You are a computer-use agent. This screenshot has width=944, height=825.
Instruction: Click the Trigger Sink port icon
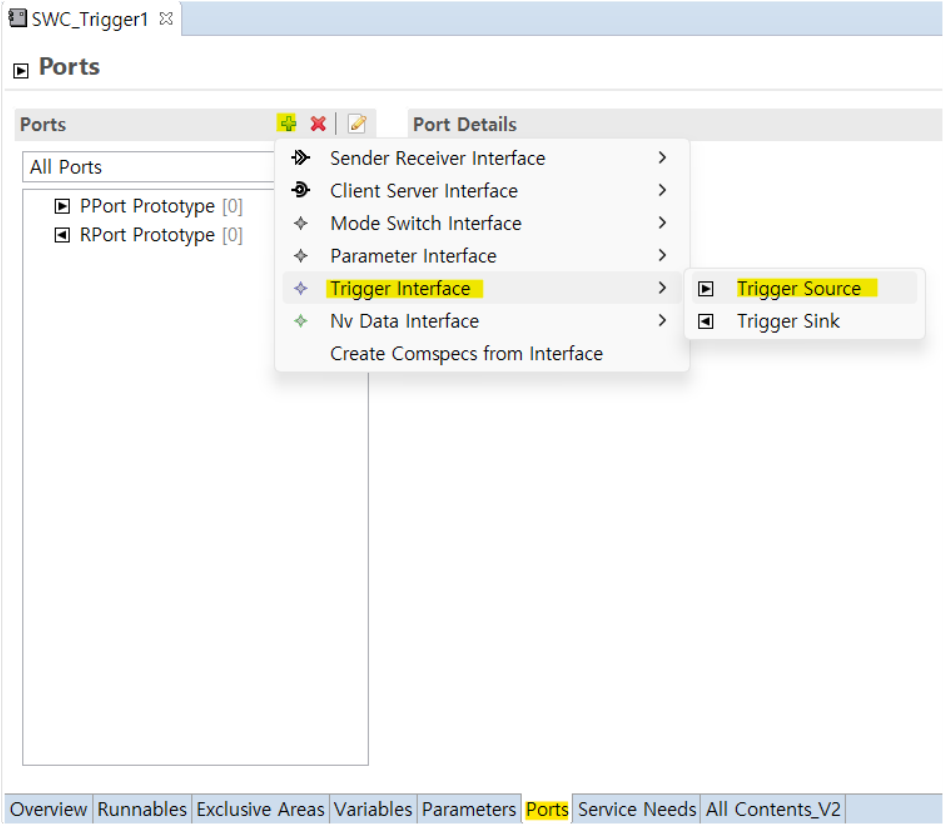[706, 321]
